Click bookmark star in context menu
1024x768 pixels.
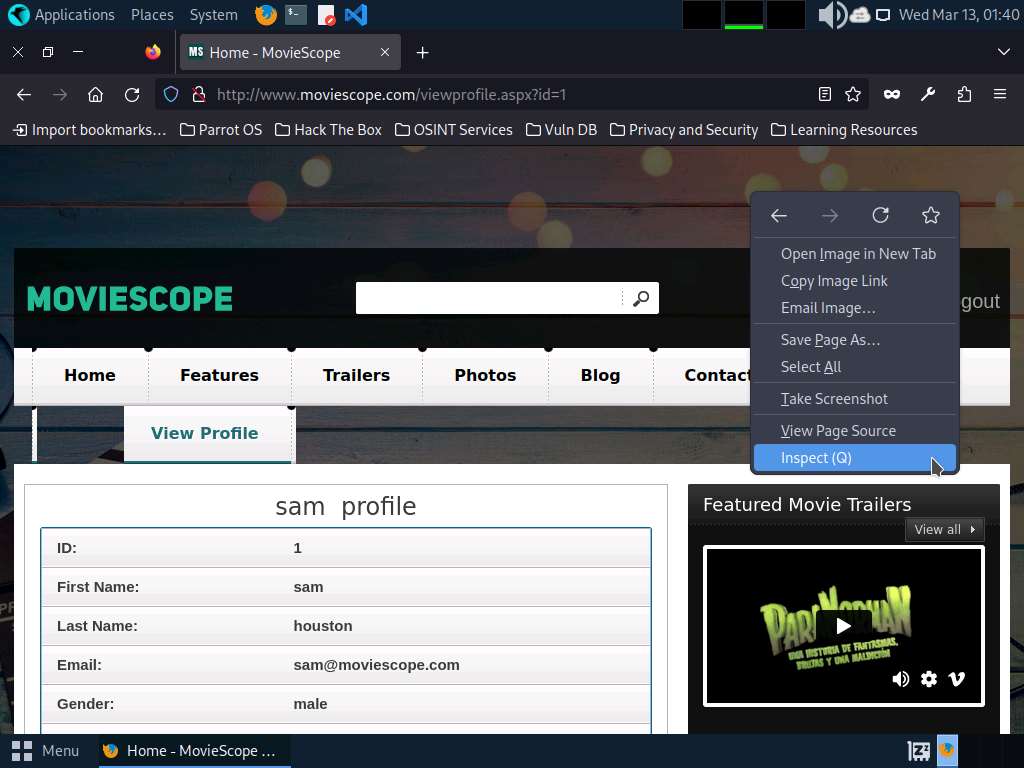coord(930,215)
